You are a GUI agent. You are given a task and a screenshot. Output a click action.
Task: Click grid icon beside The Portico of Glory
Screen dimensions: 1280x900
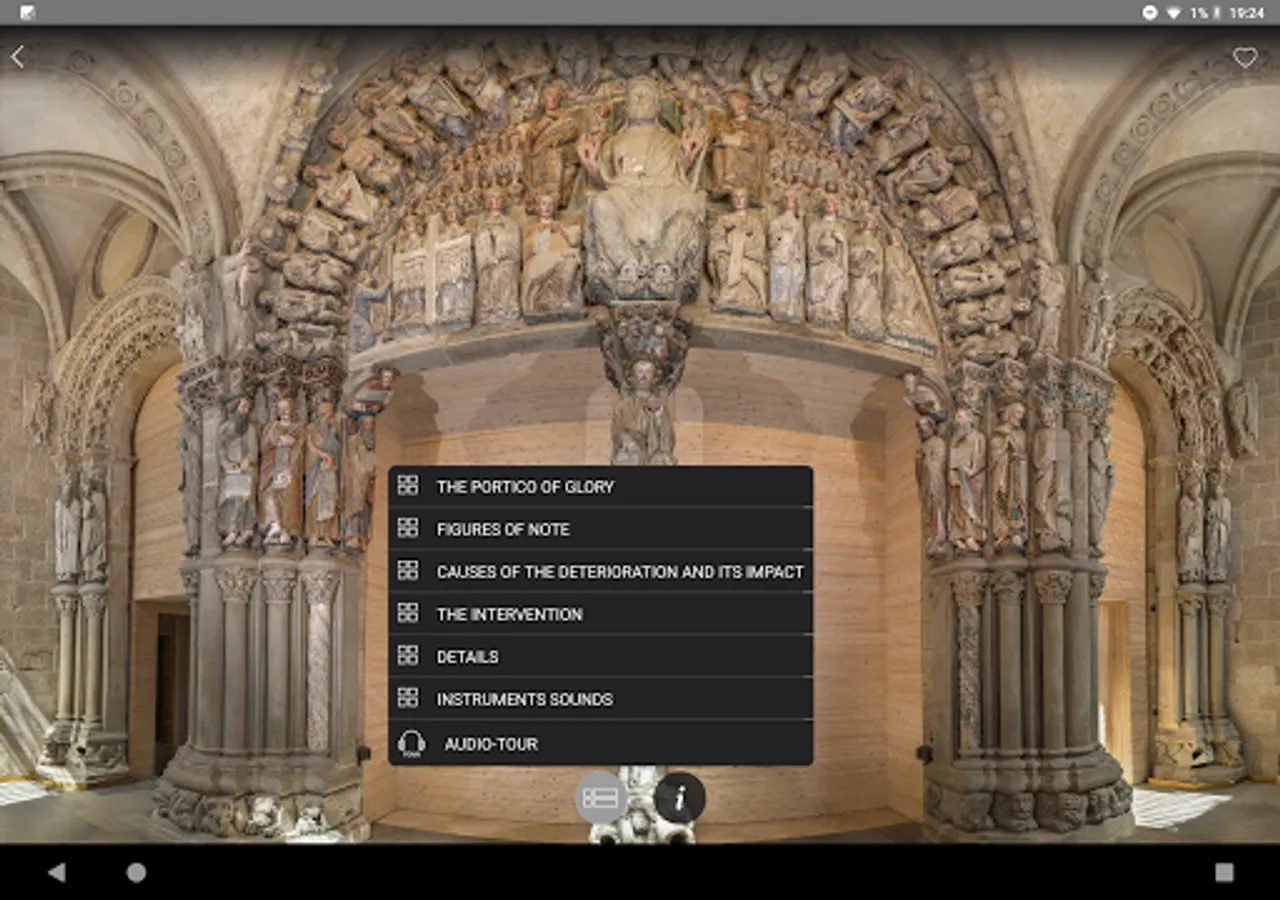pyautogui.click(x=408, y=485)
